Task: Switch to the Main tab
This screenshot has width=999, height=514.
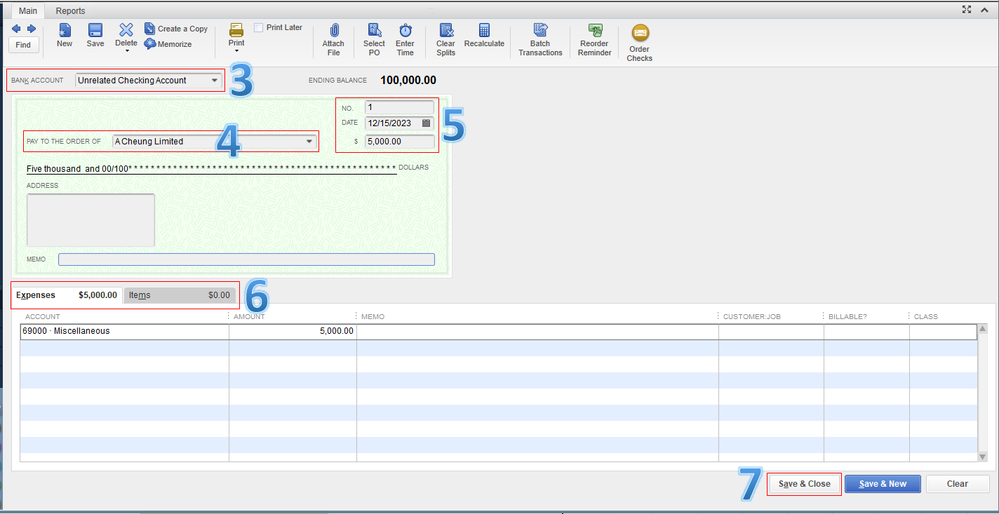Action: coord(27,11)
